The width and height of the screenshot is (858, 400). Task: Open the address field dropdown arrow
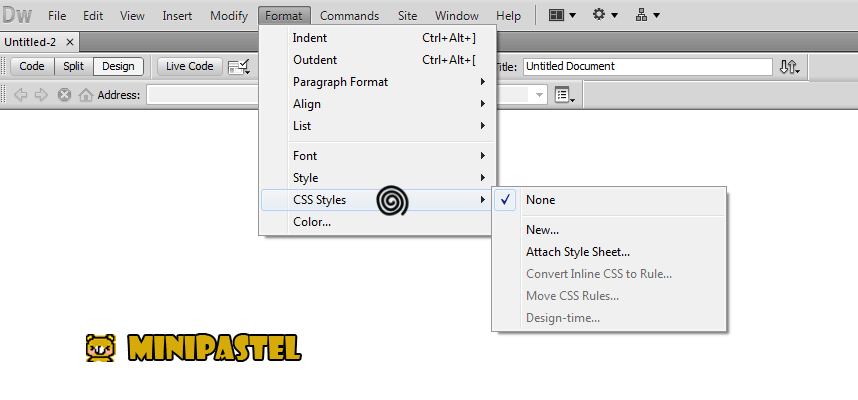click(x=540, y=95)
